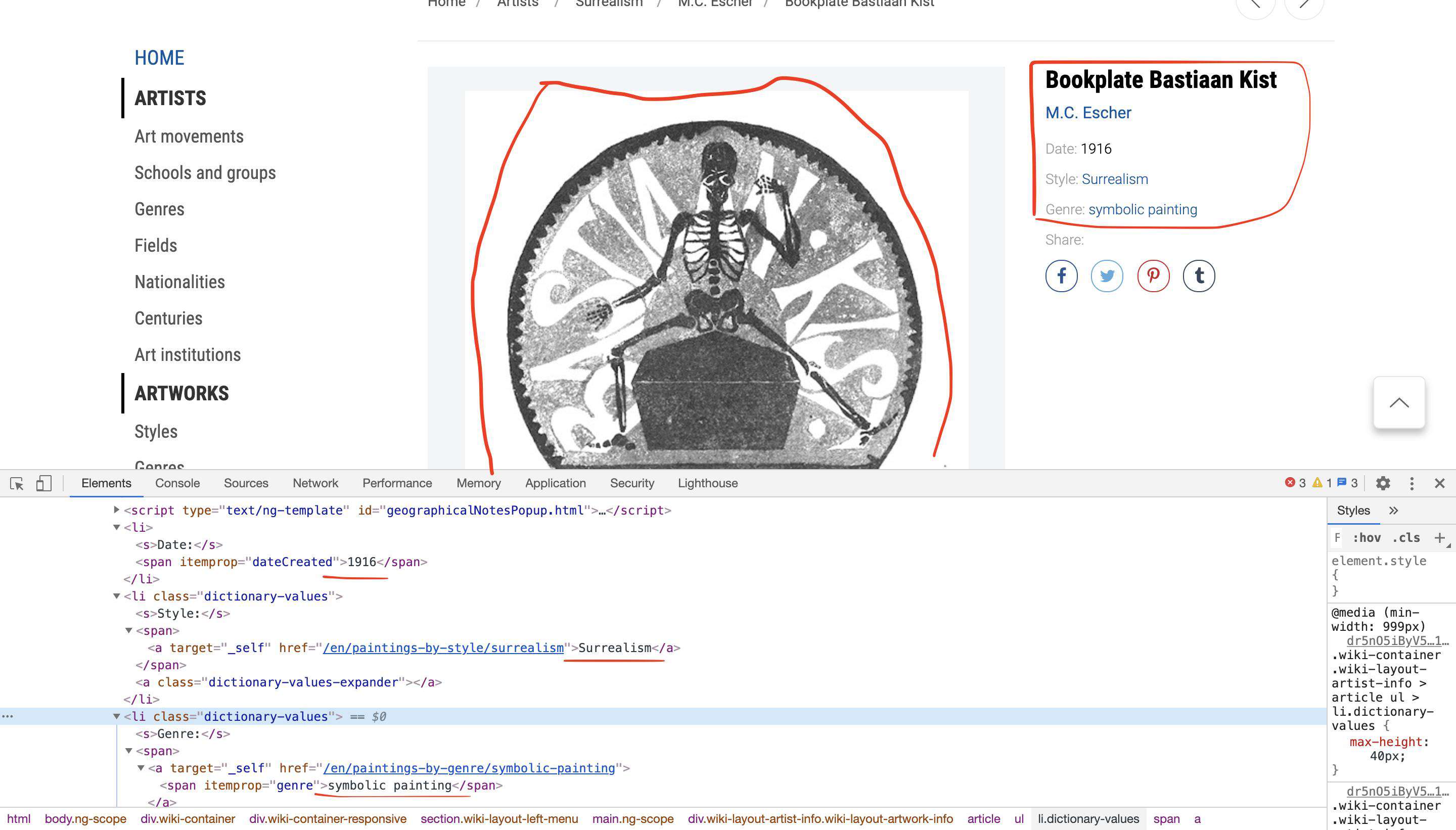Switch to the Elements tab
Screen dimensions: 1456x830
point(106,483)
